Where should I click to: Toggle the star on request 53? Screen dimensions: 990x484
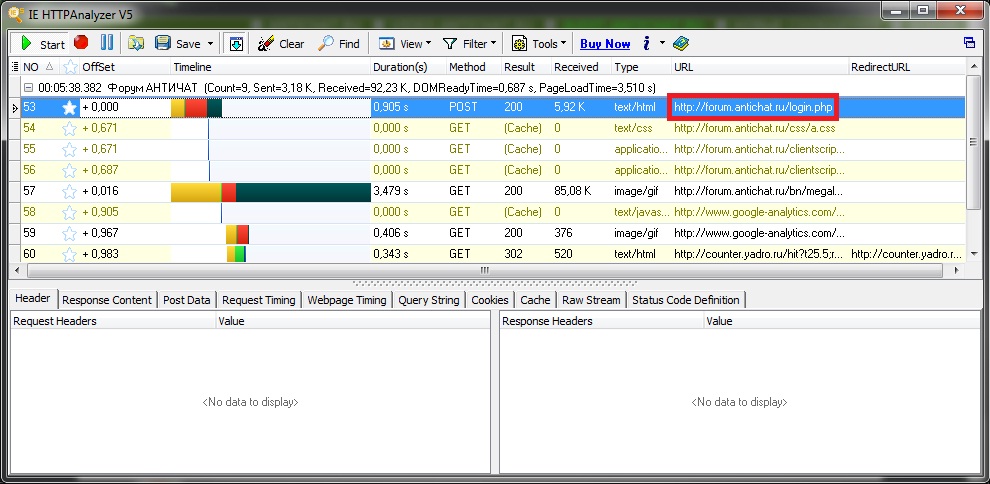click(69, 108)
